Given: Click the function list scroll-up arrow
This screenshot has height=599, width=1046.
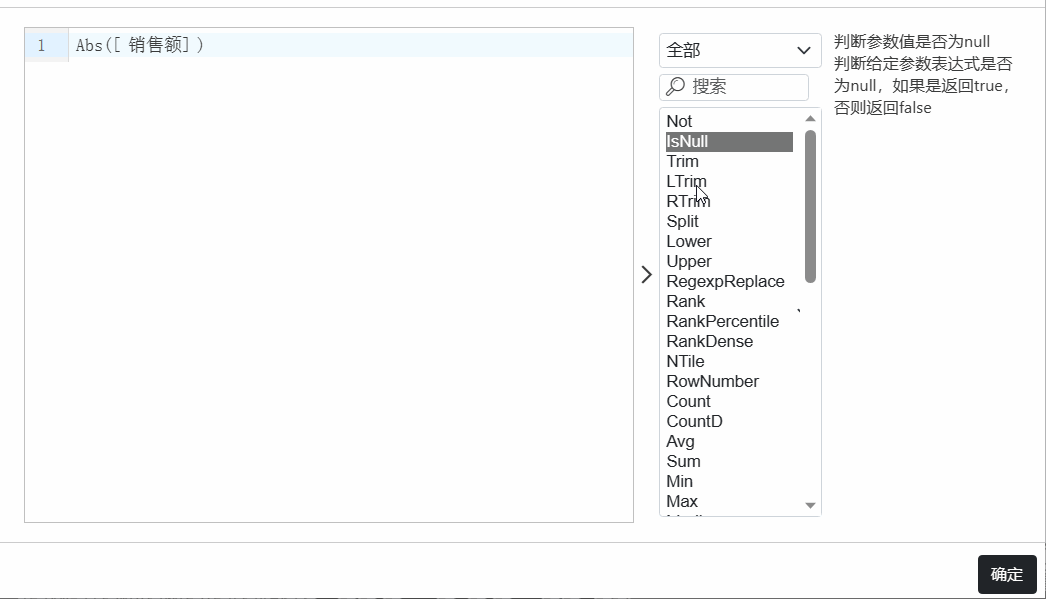Looking at the screenshot, I should (811, 119).
